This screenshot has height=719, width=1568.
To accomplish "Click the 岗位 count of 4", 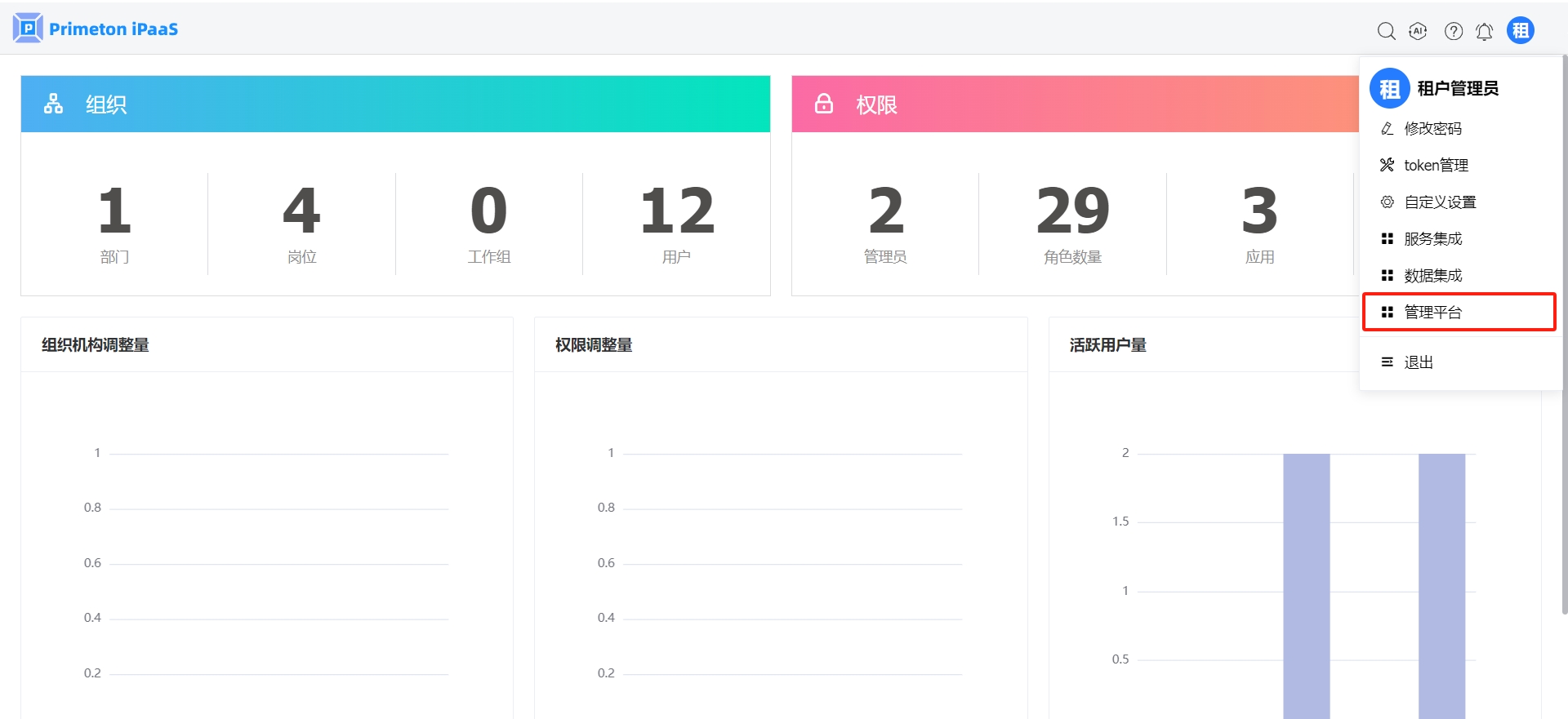I will 301,211.
